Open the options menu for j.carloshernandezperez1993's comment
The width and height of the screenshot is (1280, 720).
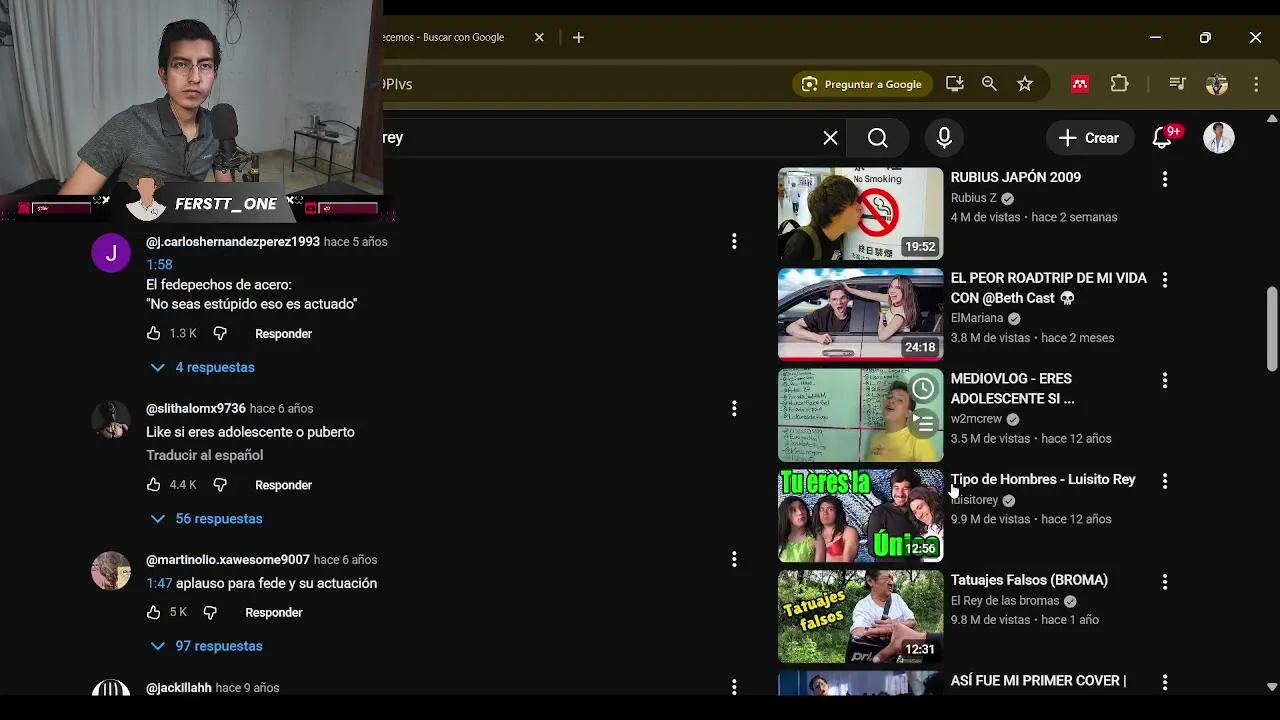(x=734, y=241)
